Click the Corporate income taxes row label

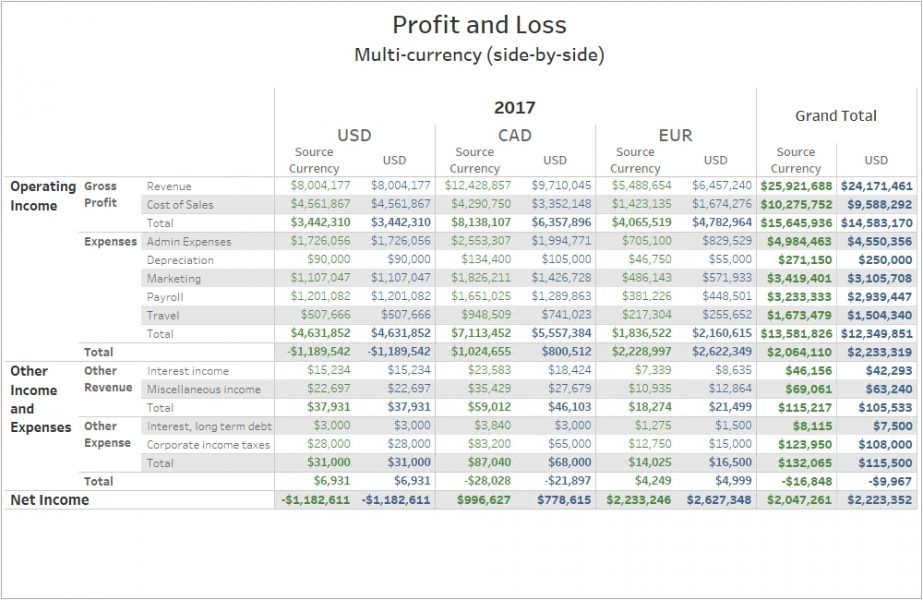(208, 445)
